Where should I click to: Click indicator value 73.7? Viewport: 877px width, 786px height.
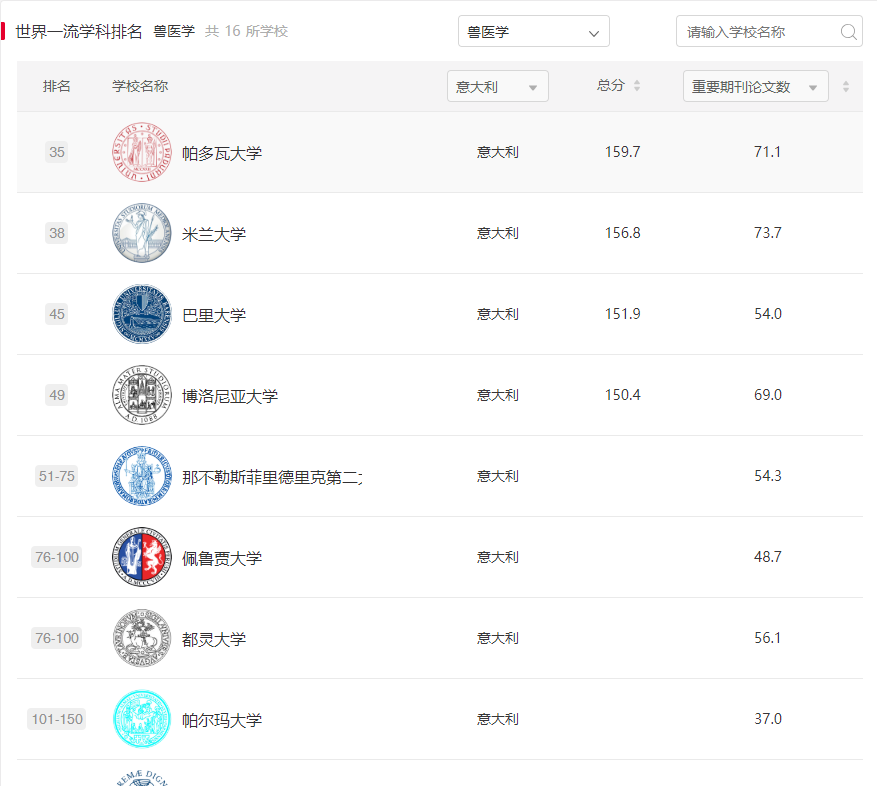pos(767,233)
